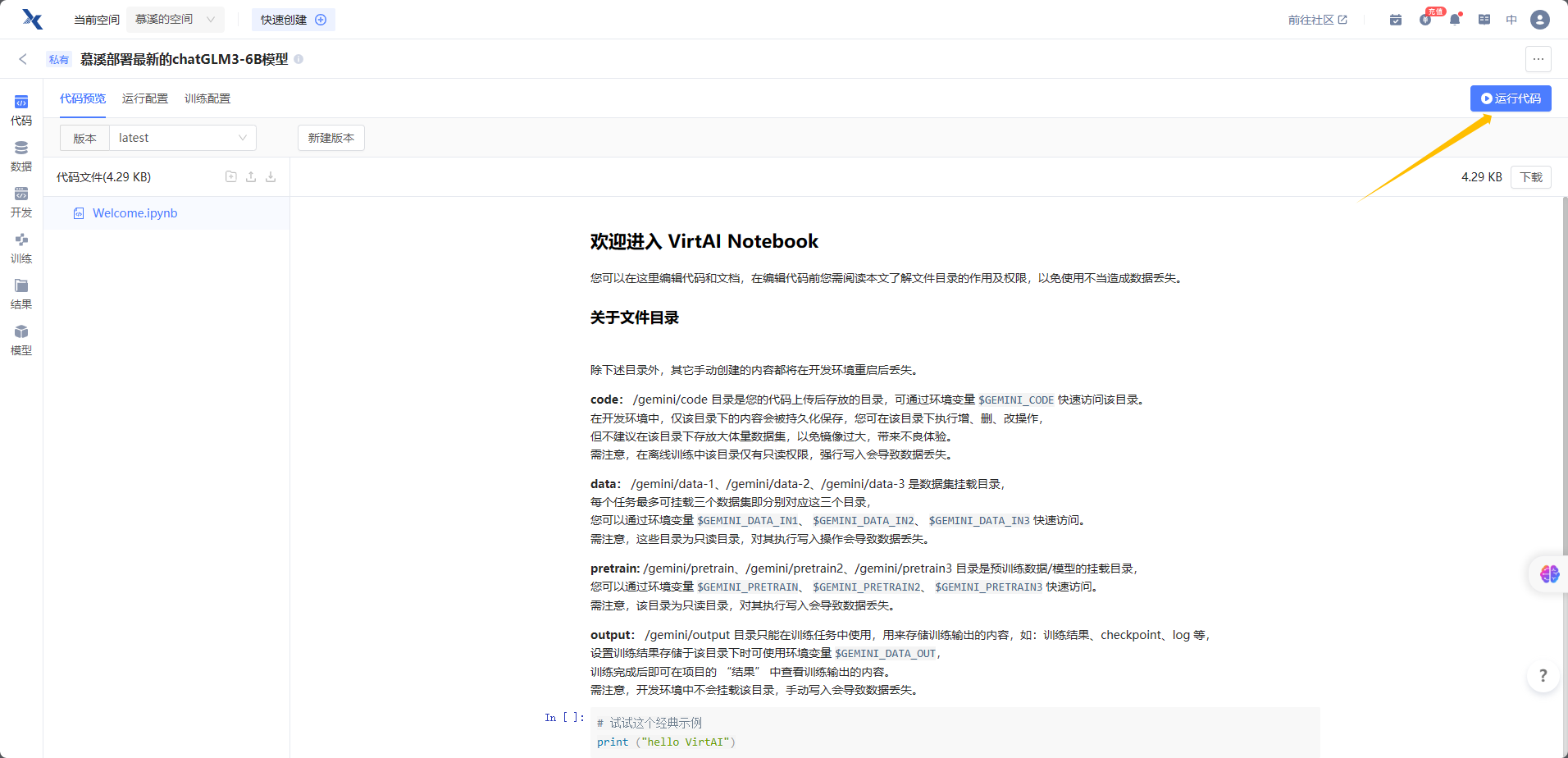Click the 新建版本 button

pos(331,138)
